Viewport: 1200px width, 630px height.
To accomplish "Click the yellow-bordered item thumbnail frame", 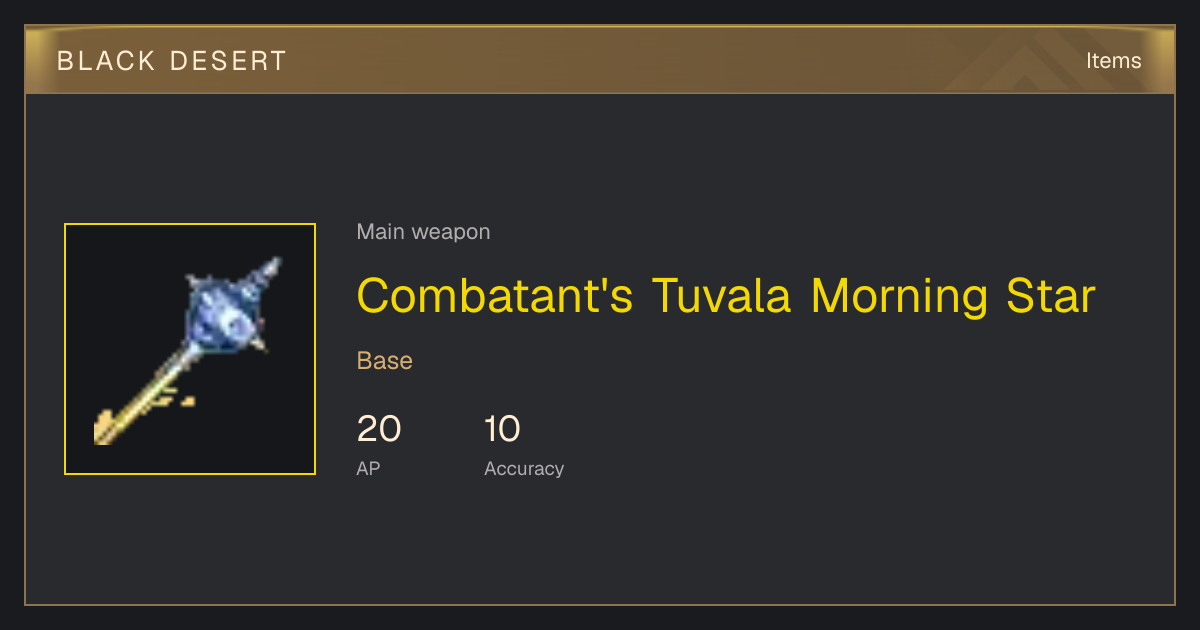I will point(190,349).
